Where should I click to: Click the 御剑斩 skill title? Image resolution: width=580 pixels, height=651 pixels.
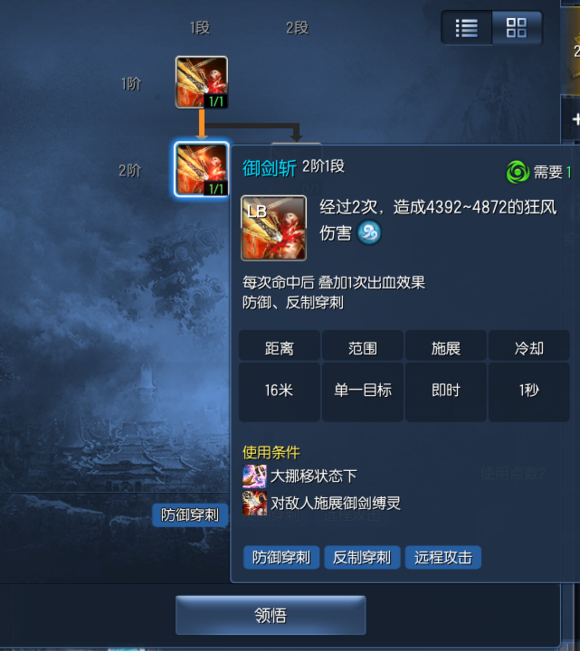click(x=269, y=168)
